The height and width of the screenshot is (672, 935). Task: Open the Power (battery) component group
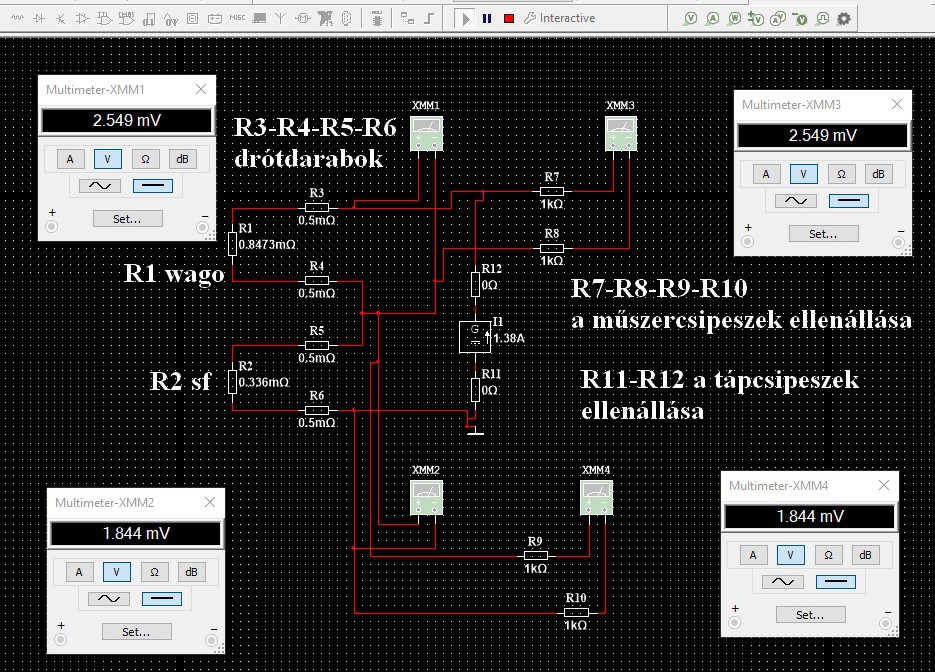tap(215, 18)
